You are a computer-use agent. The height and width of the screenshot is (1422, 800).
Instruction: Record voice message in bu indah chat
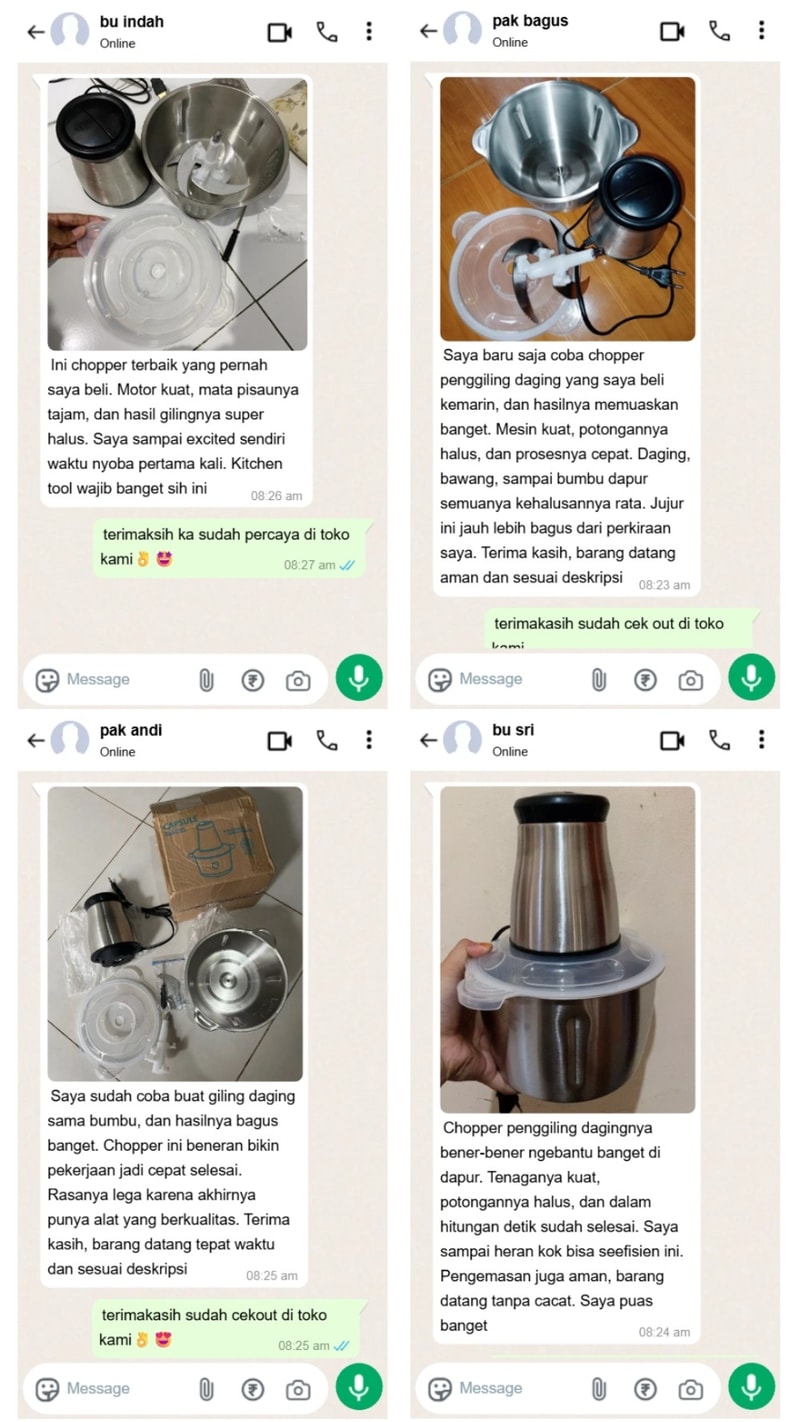point(359,679)
